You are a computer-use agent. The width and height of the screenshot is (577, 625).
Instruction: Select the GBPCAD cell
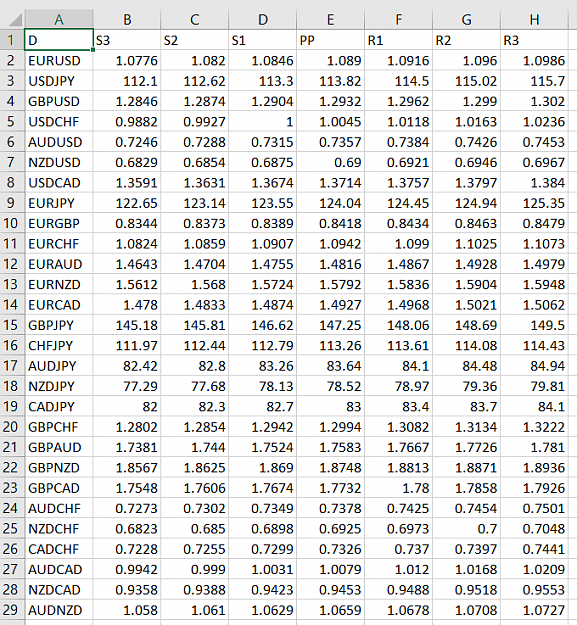point(59,487)
